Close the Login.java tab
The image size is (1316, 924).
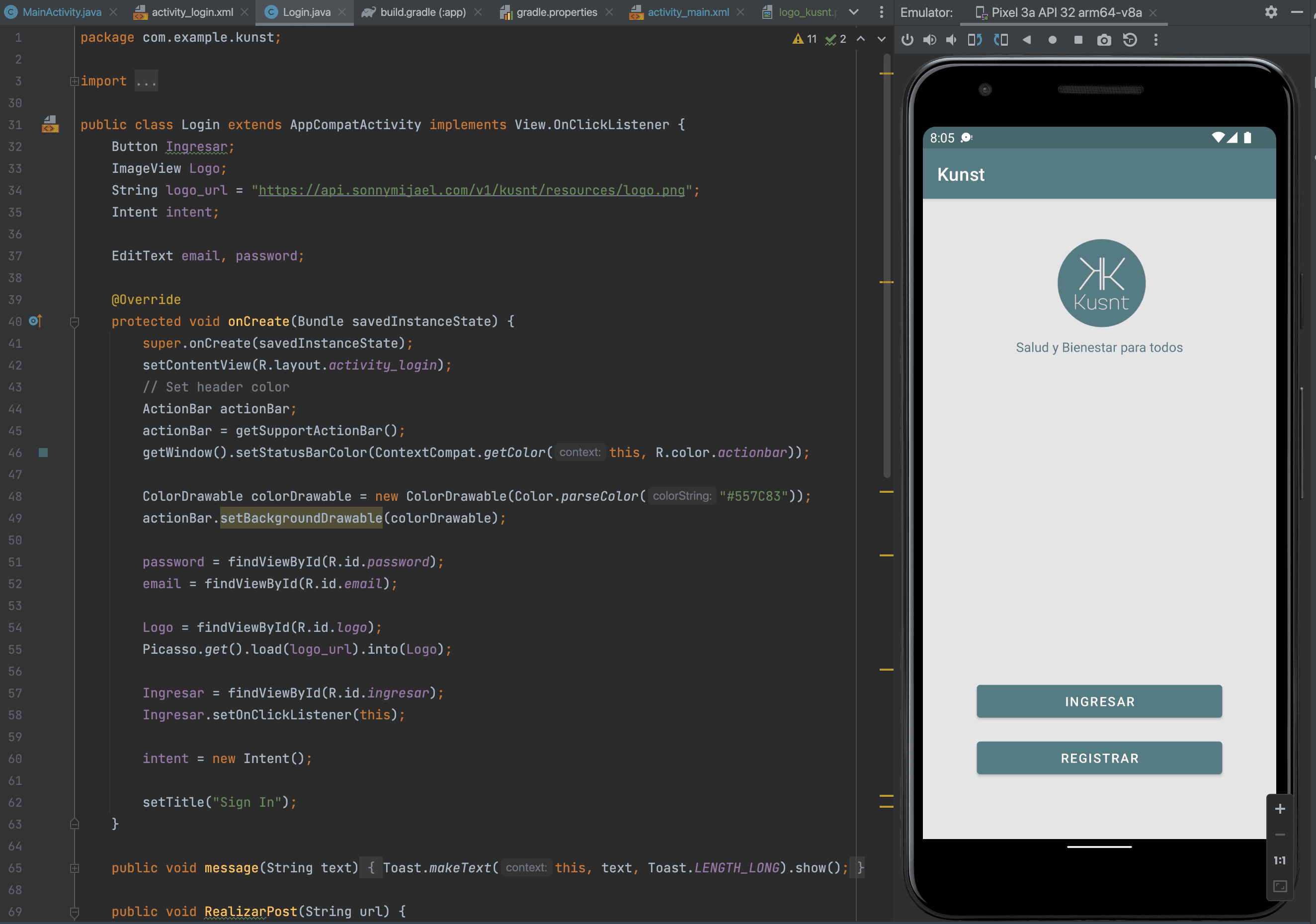pyautogui.click(x=342, y=12)
